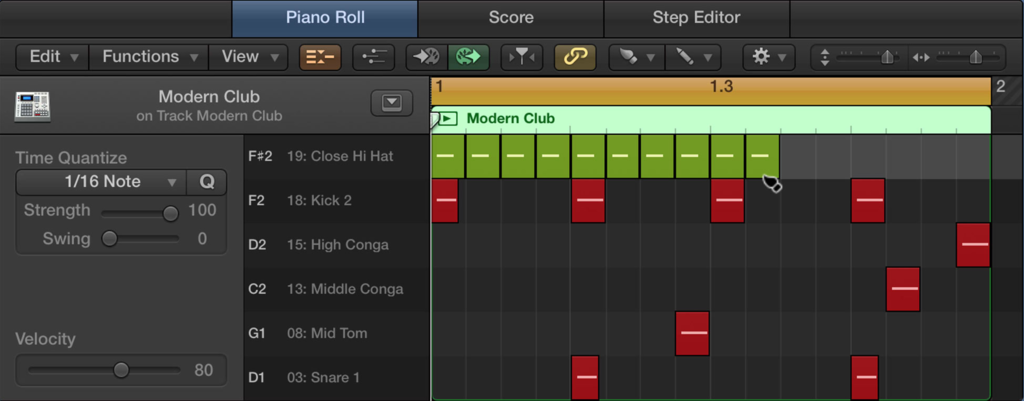1024x401 pixels.
Task: Click the Q quantize button
Action: 207,182
